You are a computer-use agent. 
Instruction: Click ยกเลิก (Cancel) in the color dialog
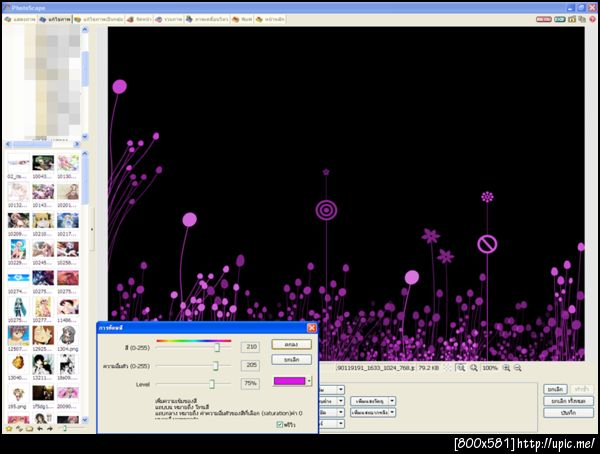[x=292, y=360]
